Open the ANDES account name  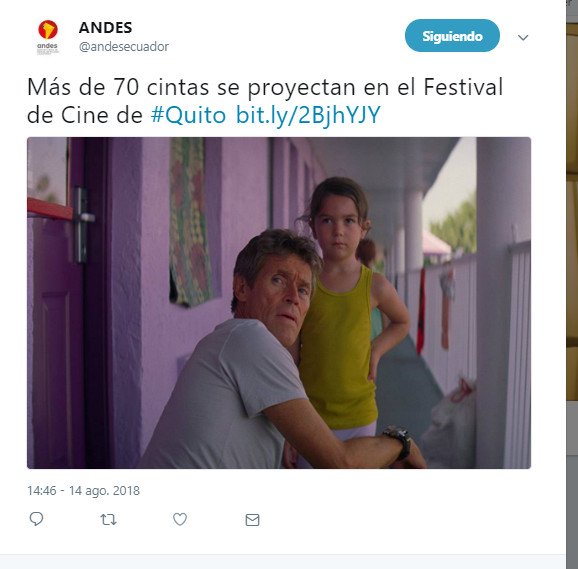point(105,28)
